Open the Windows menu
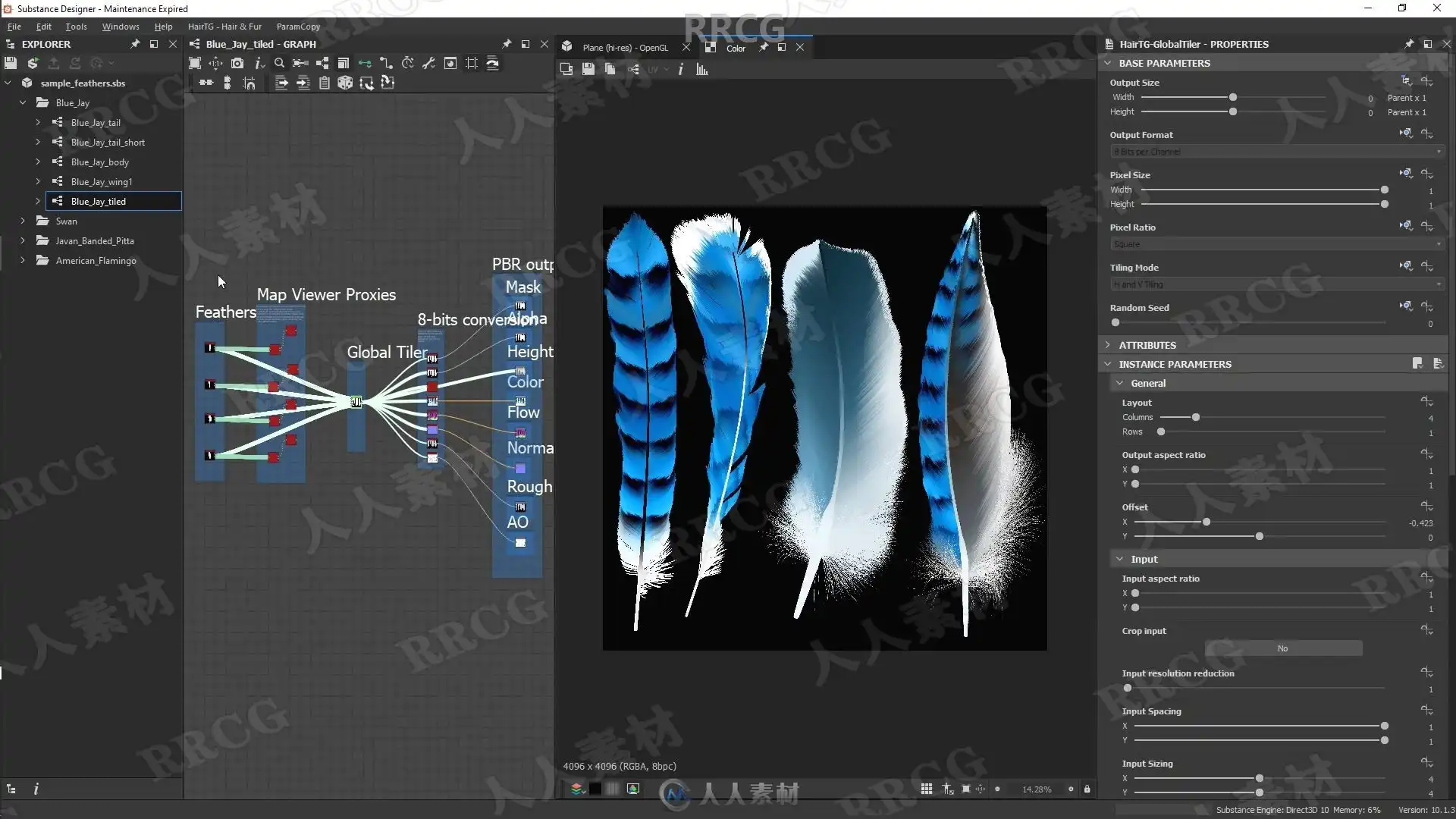Screen dimensions: 1456x819 pyautogui.click(x=121, y=27)
